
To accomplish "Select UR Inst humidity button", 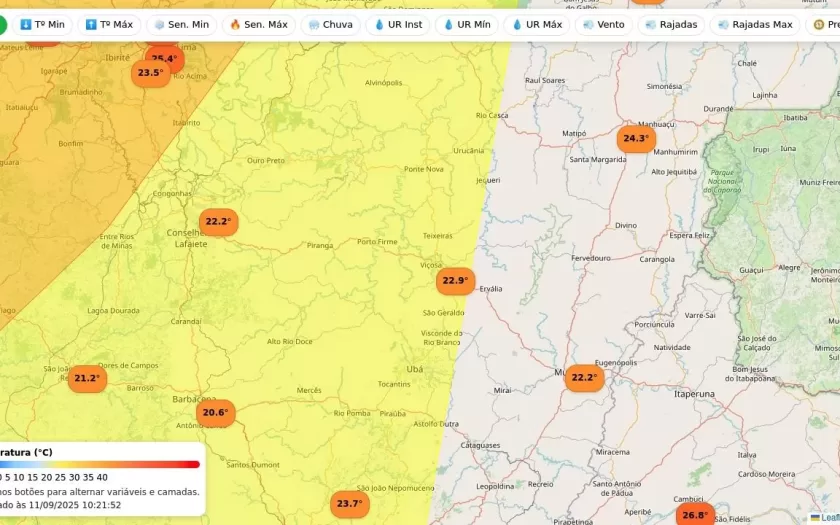I will 398,25.
